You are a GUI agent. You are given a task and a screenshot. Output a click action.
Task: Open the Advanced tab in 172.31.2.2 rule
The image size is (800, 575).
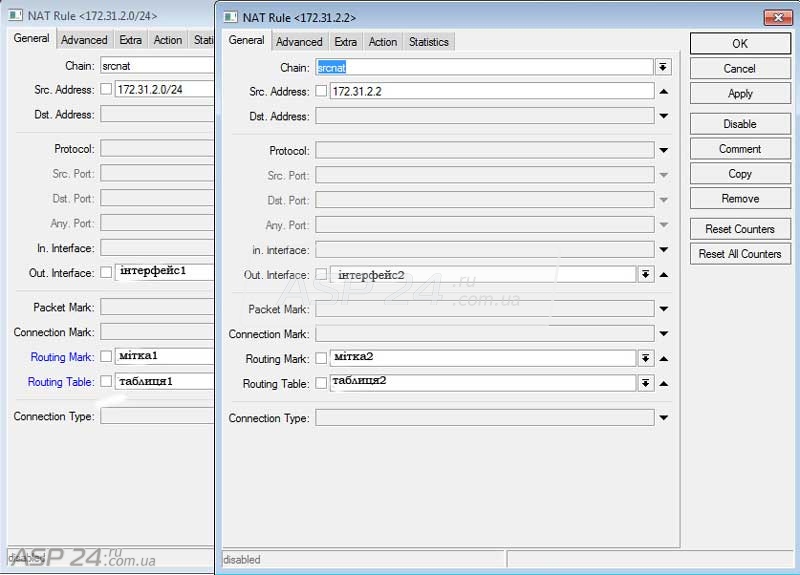299,42
